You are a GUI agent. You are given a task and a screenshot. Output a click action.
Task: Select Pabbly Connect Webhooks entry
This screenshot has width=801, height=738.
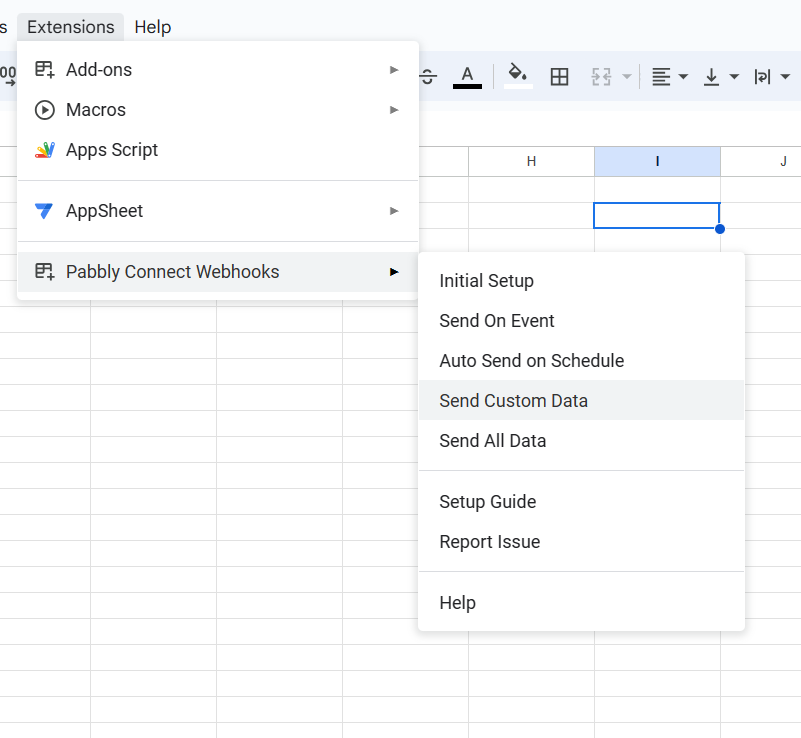click(x=218, y=272)
